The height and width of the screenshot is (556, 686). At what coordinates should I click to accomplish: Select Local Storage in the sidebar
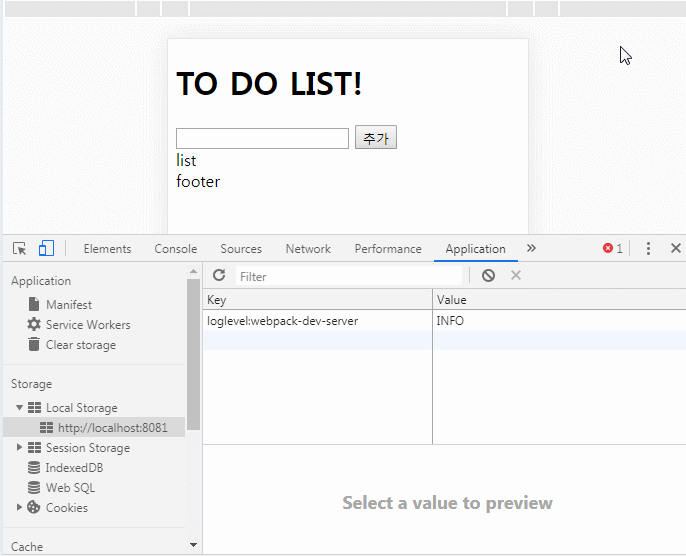[x=81, y=408]
